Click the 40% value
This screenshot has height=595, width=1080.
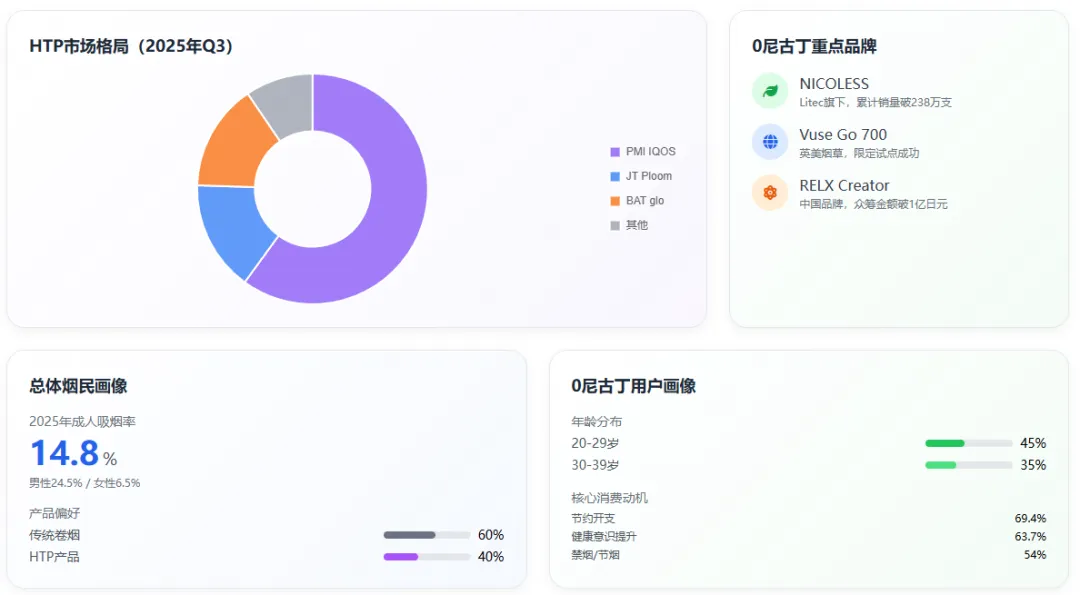click(491, 556)
